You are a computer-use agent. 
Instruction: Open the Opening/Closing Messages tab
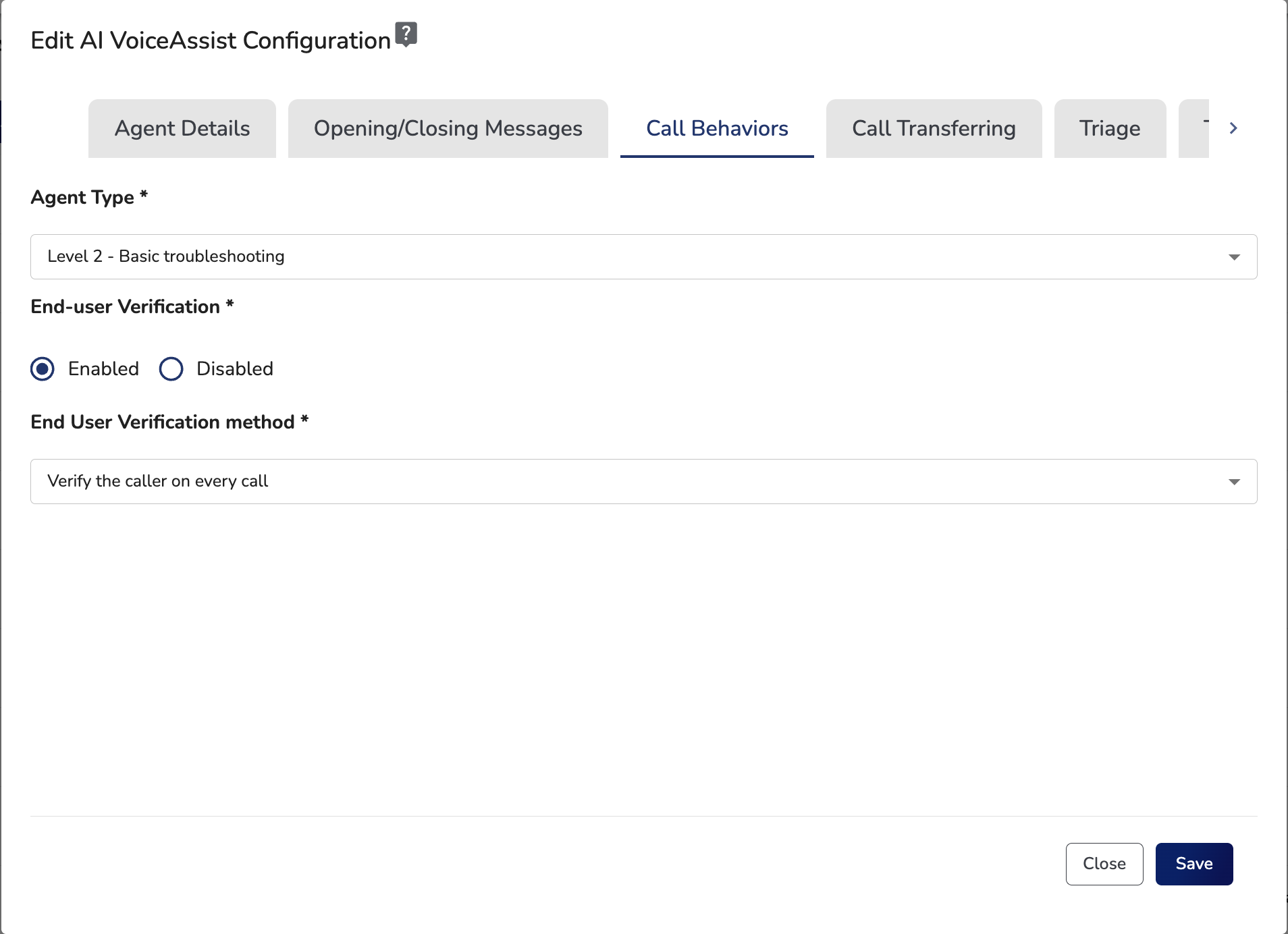tap(448, 128)
